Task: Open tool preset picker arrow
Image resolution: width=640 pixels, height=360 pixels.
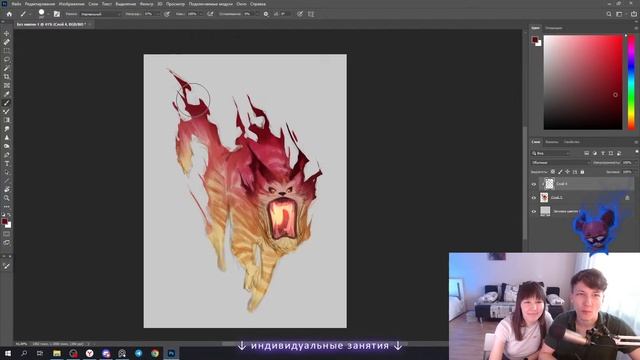Action: (x=30, y=14)
